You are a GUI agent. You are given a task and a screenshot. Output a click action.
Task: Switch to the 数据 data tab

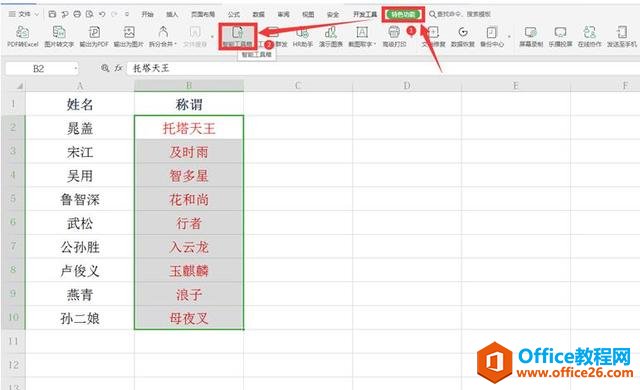(x=259, y=14)
